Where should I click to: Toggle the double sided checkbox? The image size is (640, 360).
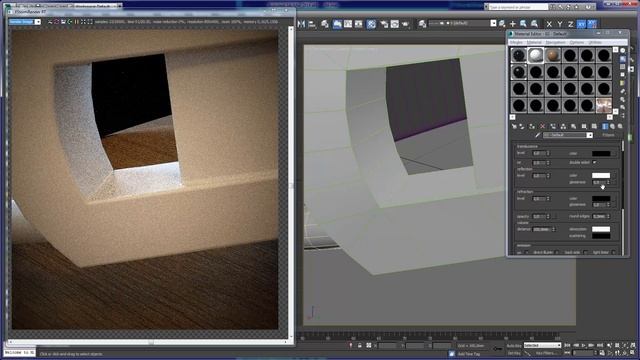[594, 162]
